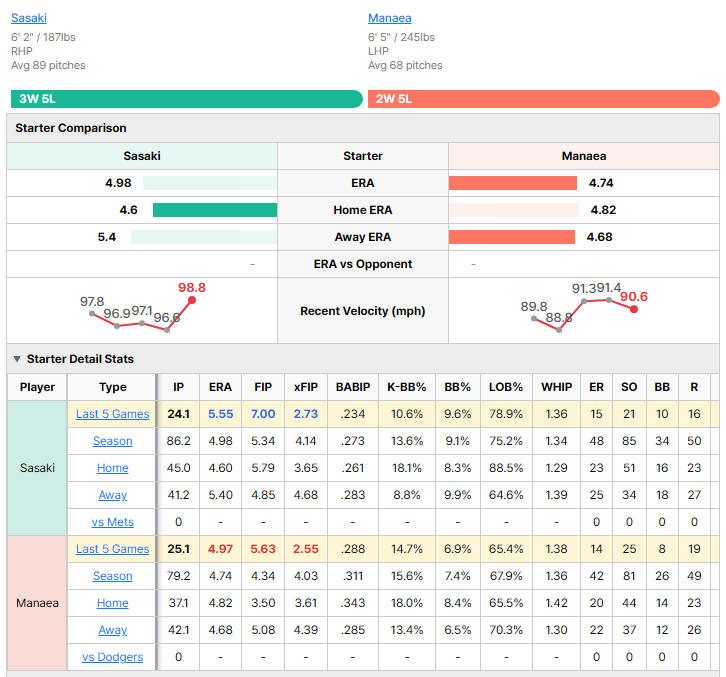
Task: Click Sasaki's green Home ERA bar
Action: click(x=215, y=210)
